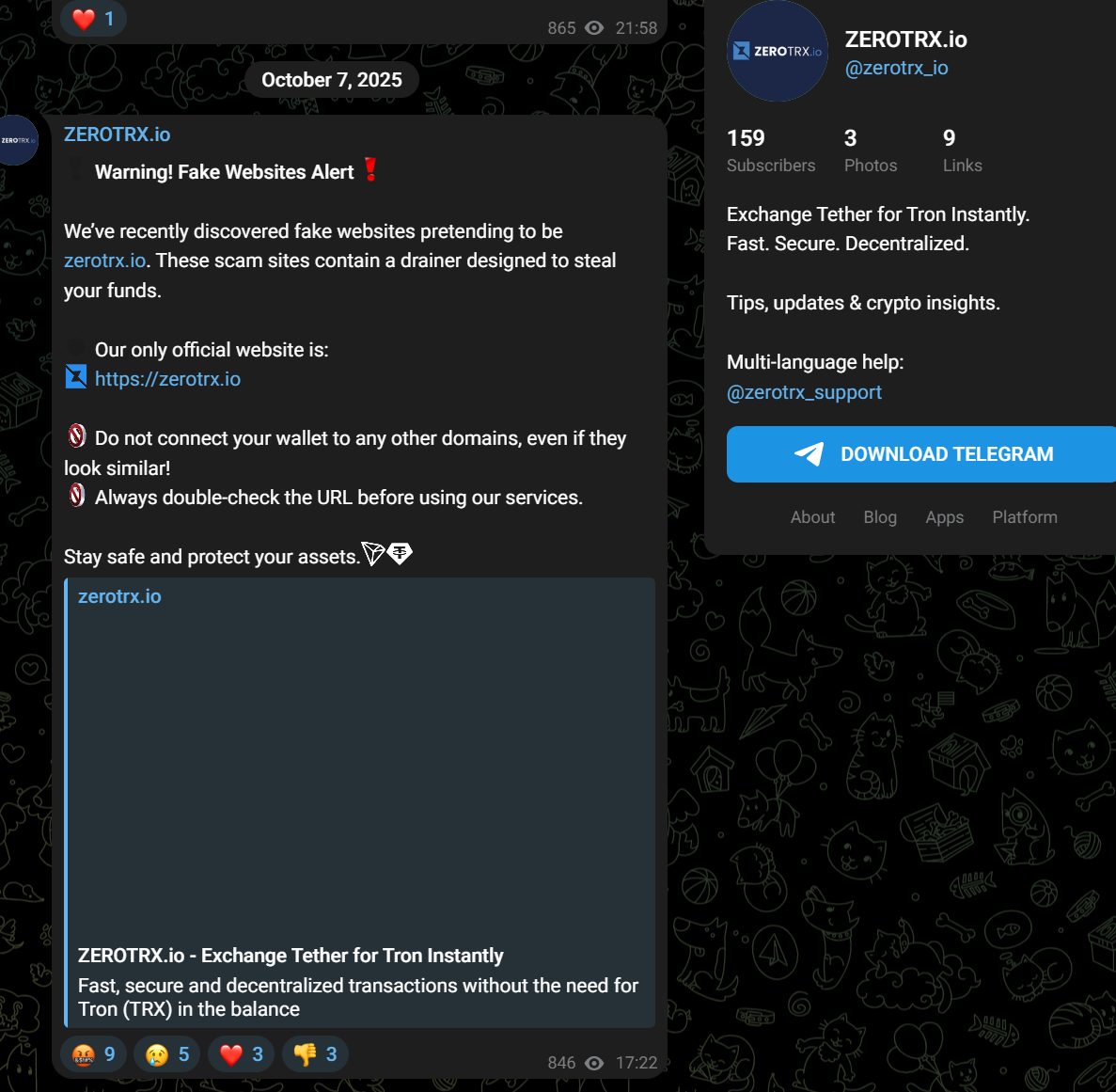Screen dimensions: 1116x1092
Task: Click the prohibited emoji before 'Always double-check'
Action: point(77,495)
